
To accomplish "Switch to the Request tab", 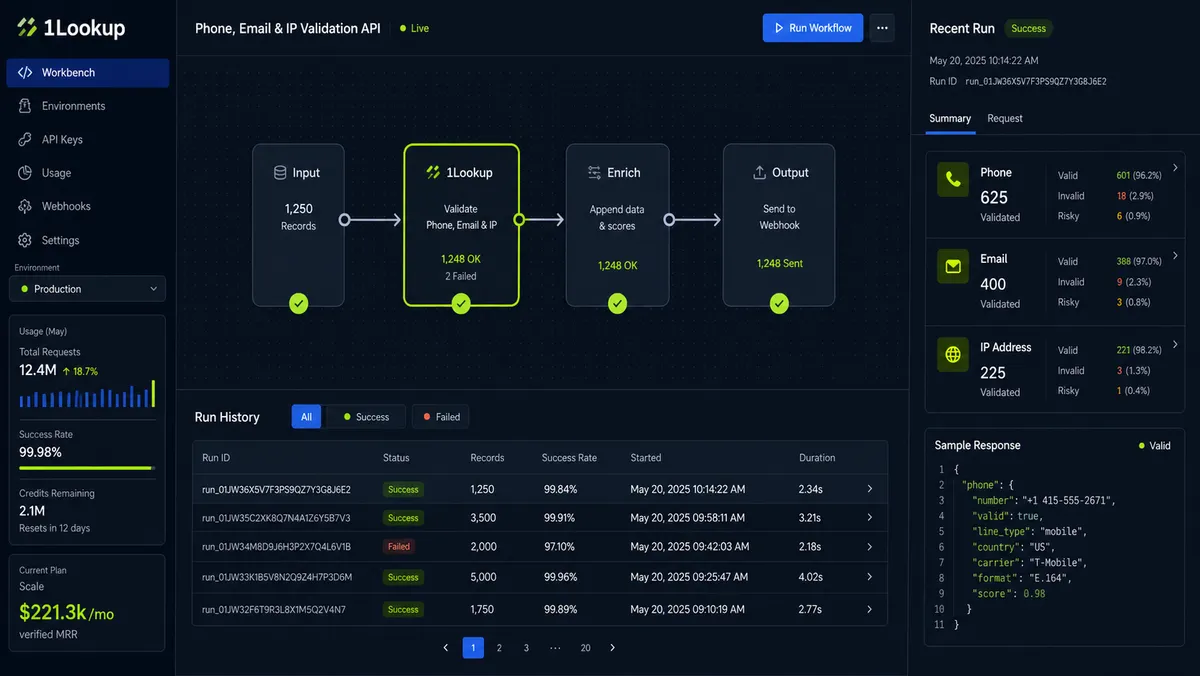I will pos(1005,118).
